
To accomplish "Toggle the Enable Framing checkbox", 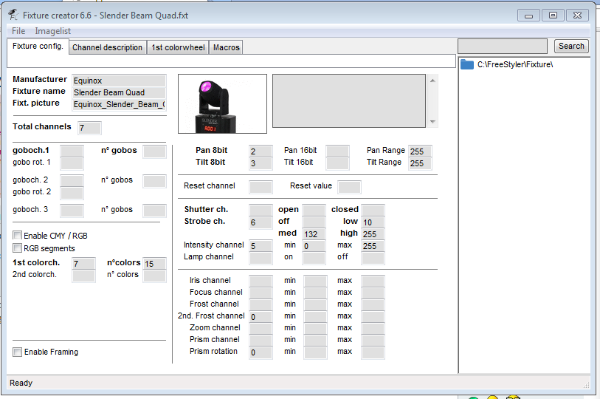I will 17,352.
